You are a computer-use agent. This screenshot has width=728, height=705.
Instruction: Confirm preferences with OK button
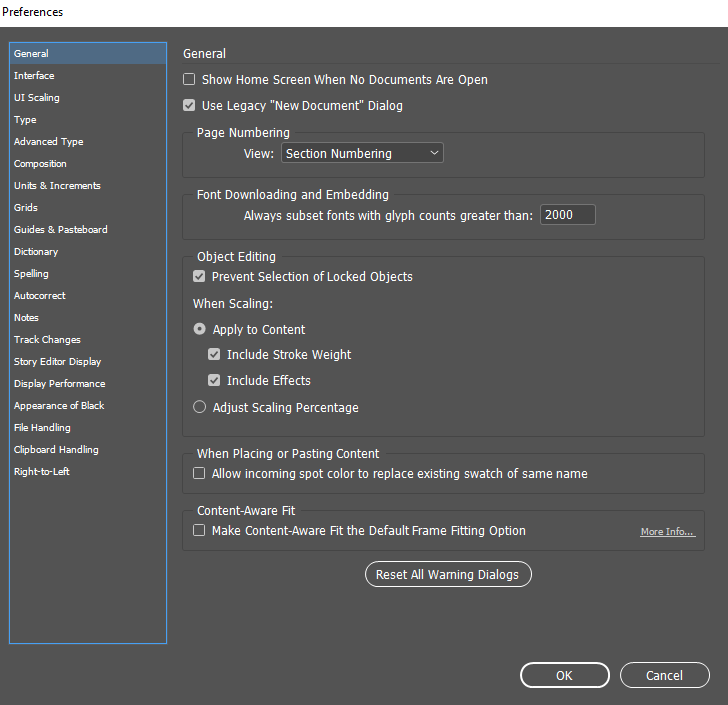[x=565, y=675]
